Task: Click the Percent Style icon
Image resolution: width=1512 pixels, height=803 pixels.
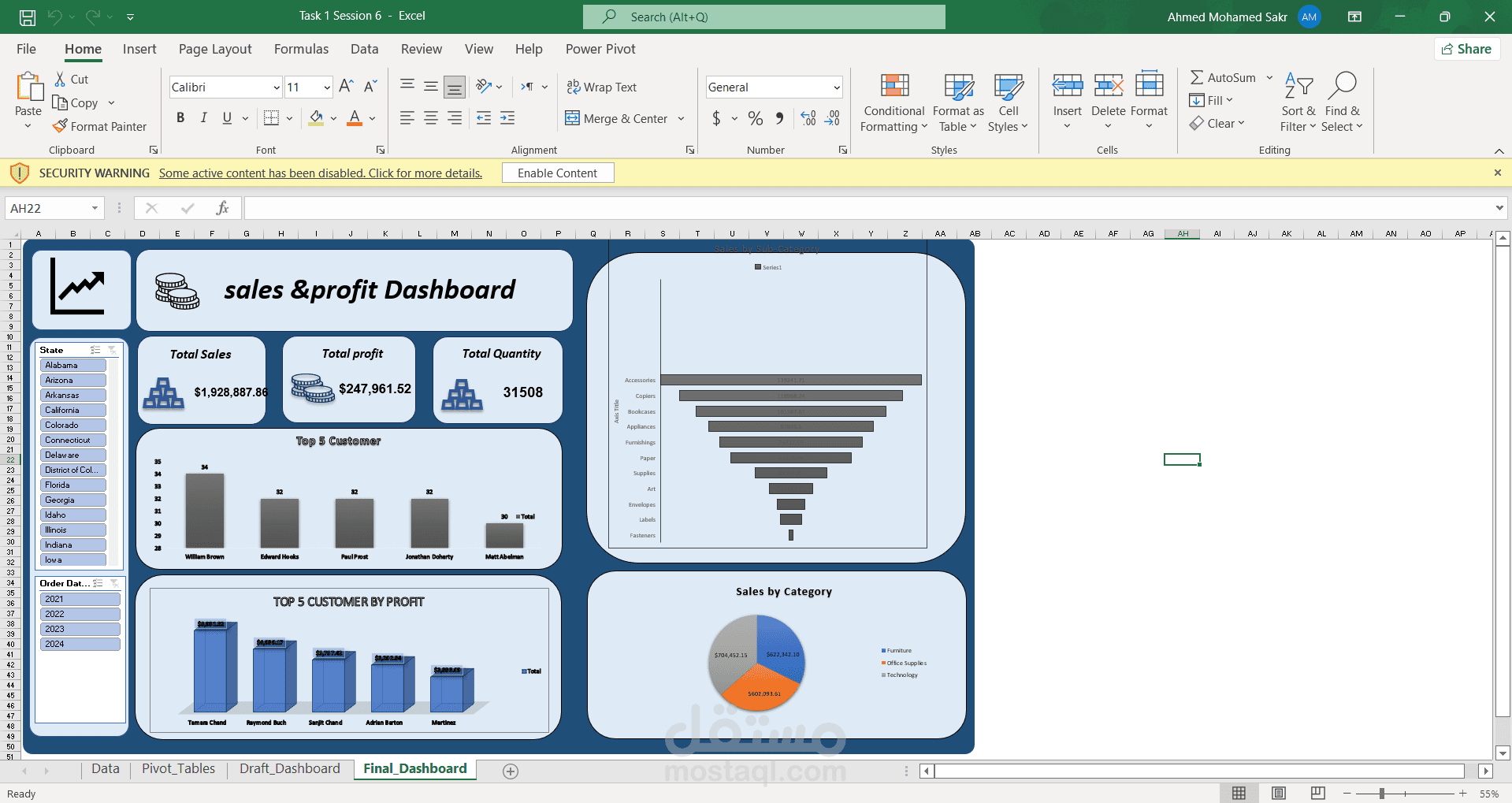Action: (756, 118)
